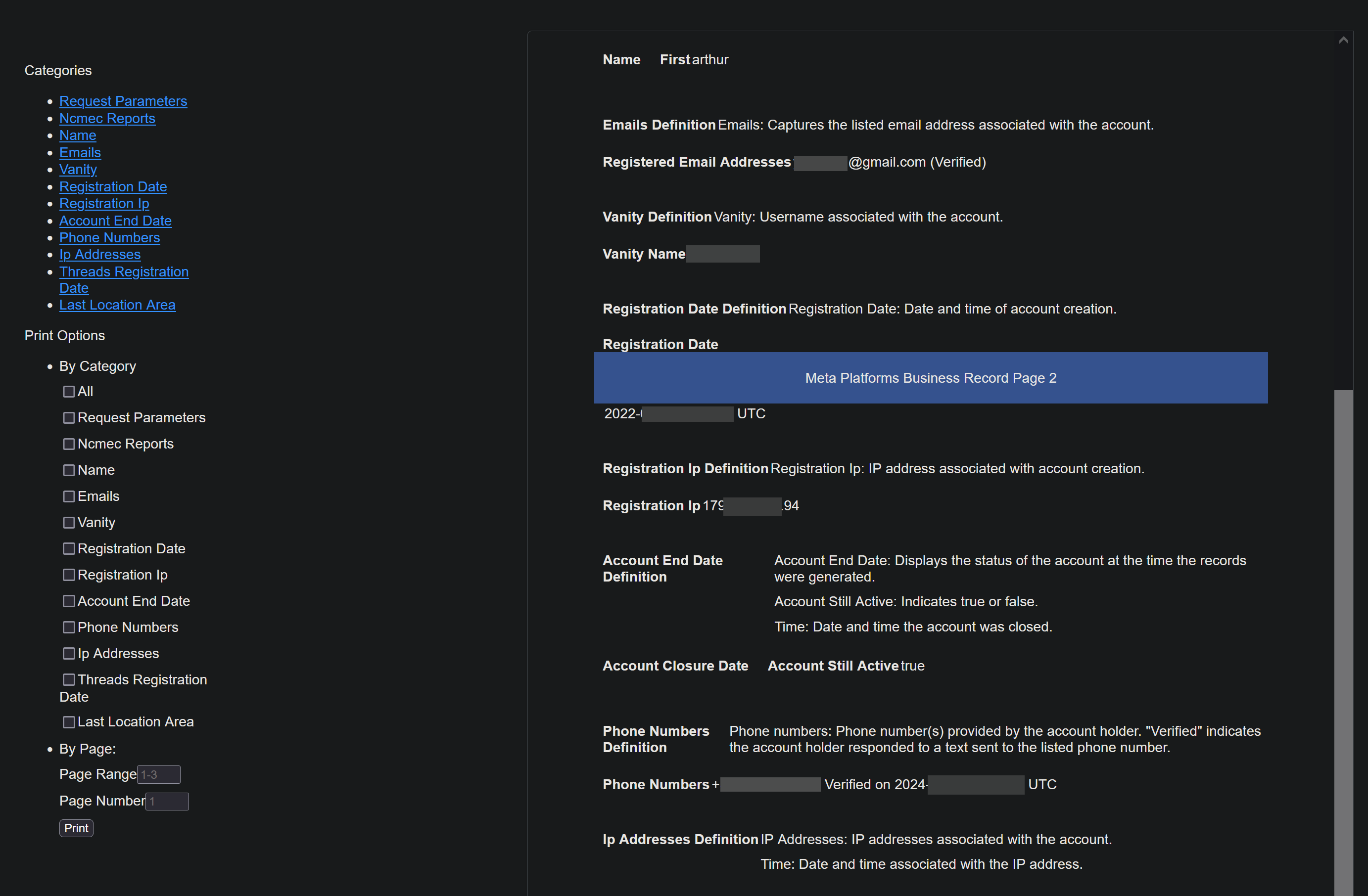The height and width of the screenshot is (896, 1368).
Task: Go to the Ncmec Reports link
Action: (107, 118)
